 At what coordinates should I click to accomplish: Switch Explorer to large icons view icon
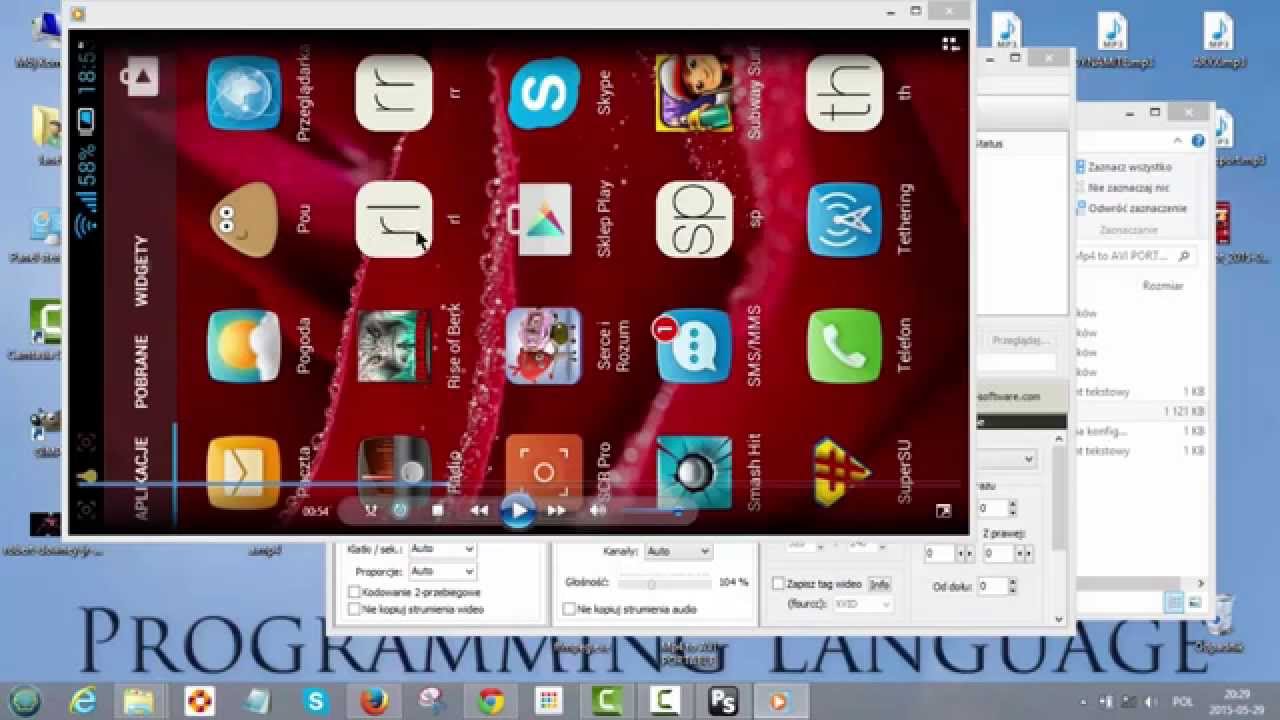tap(1194, 602)
